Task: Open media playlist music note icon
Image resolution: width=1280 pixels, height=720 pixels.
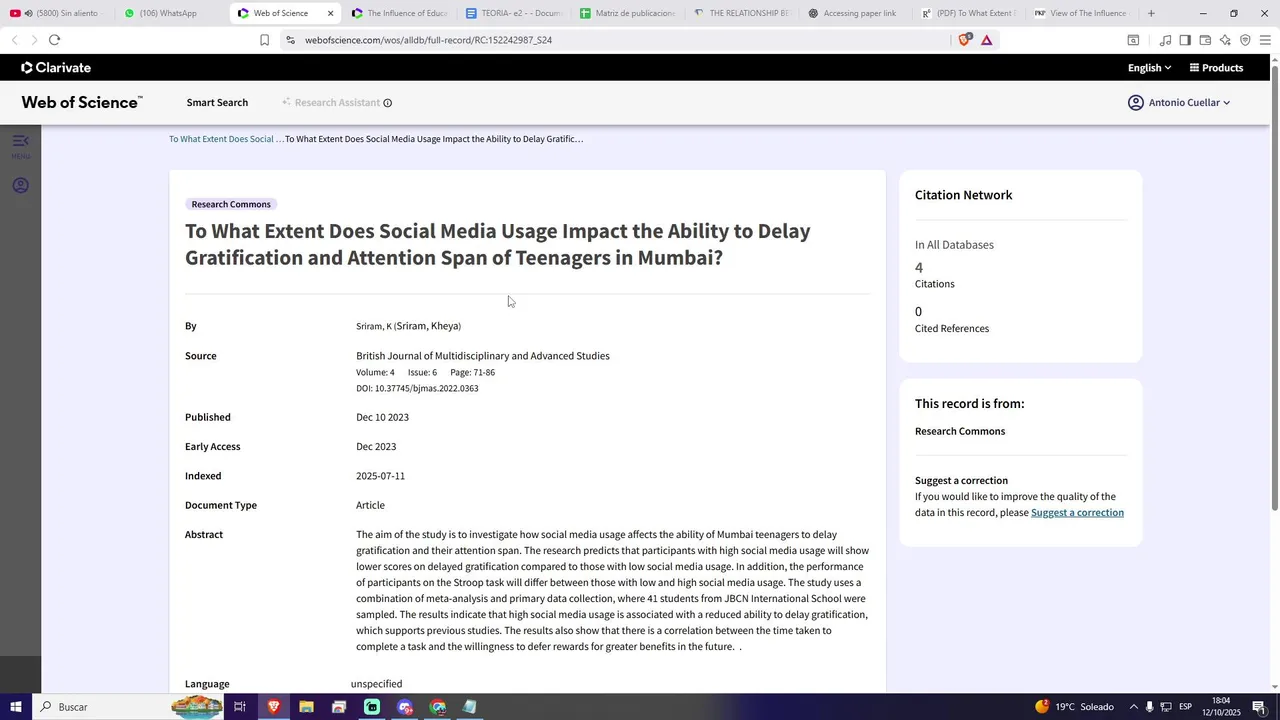Action: point(1165,40)
